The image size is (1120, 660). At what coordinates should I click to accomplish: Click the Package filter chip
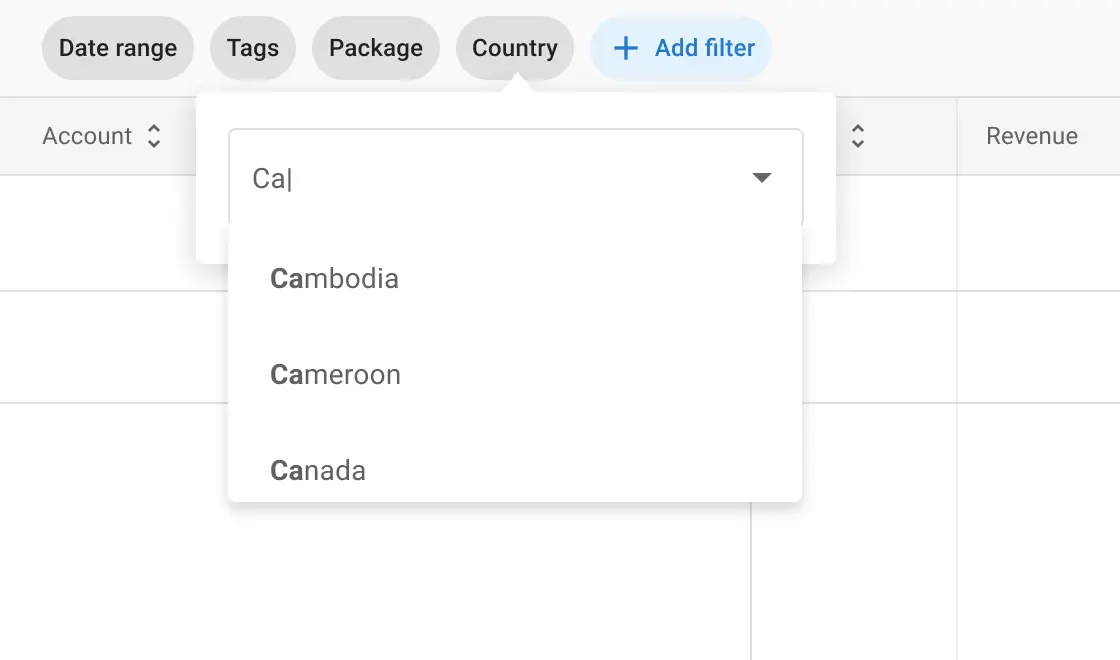point(376,48)
